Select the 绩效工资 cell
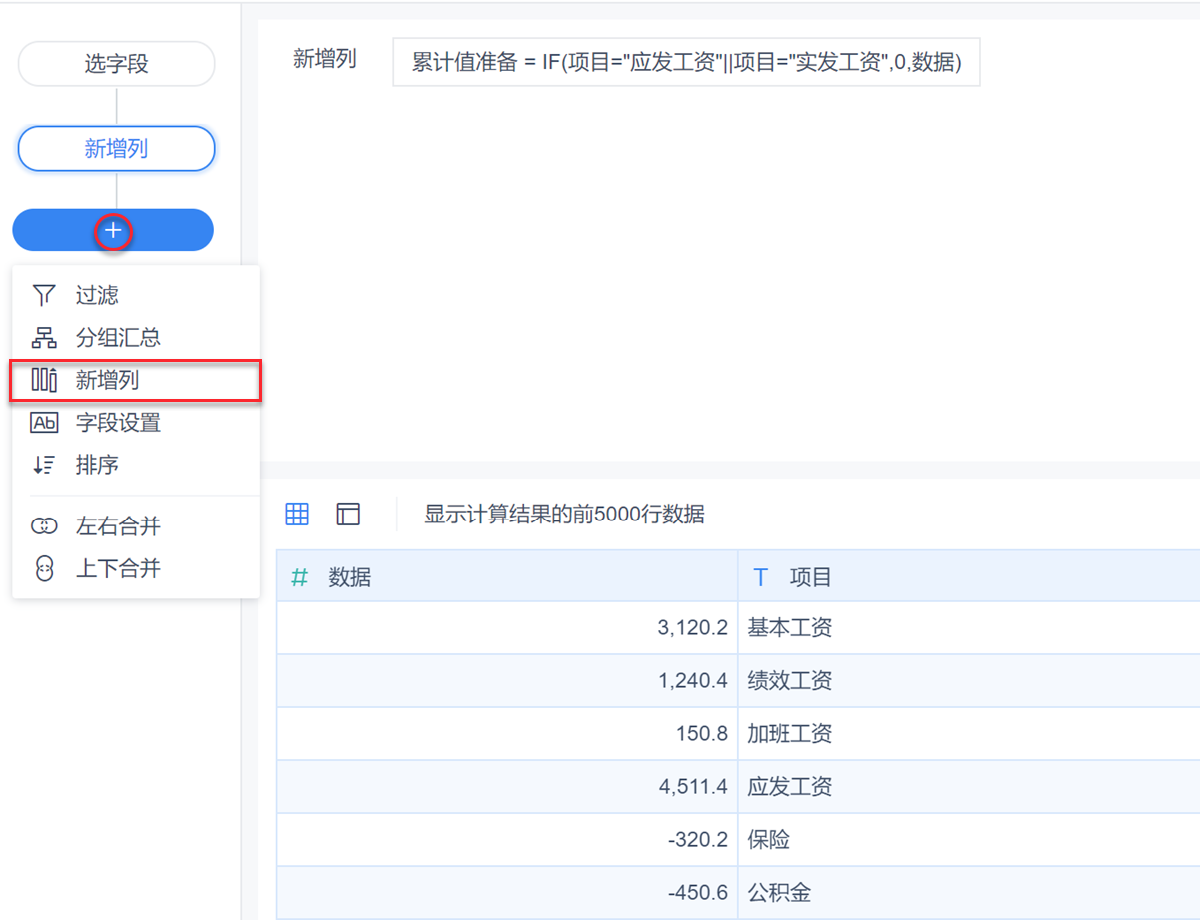 [969, 681]
